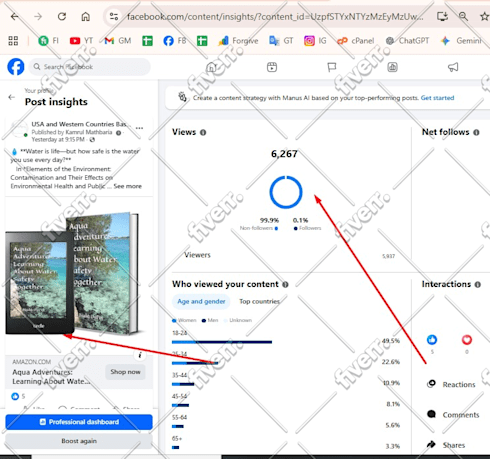Open the apps grid in bookmarks bar
Screen dimensions: 490x459
tap(13, 41)
